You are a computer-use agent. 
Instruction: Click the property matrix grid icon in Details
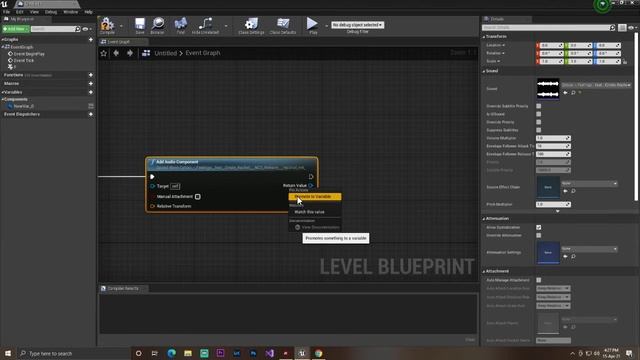coord(622,28)
